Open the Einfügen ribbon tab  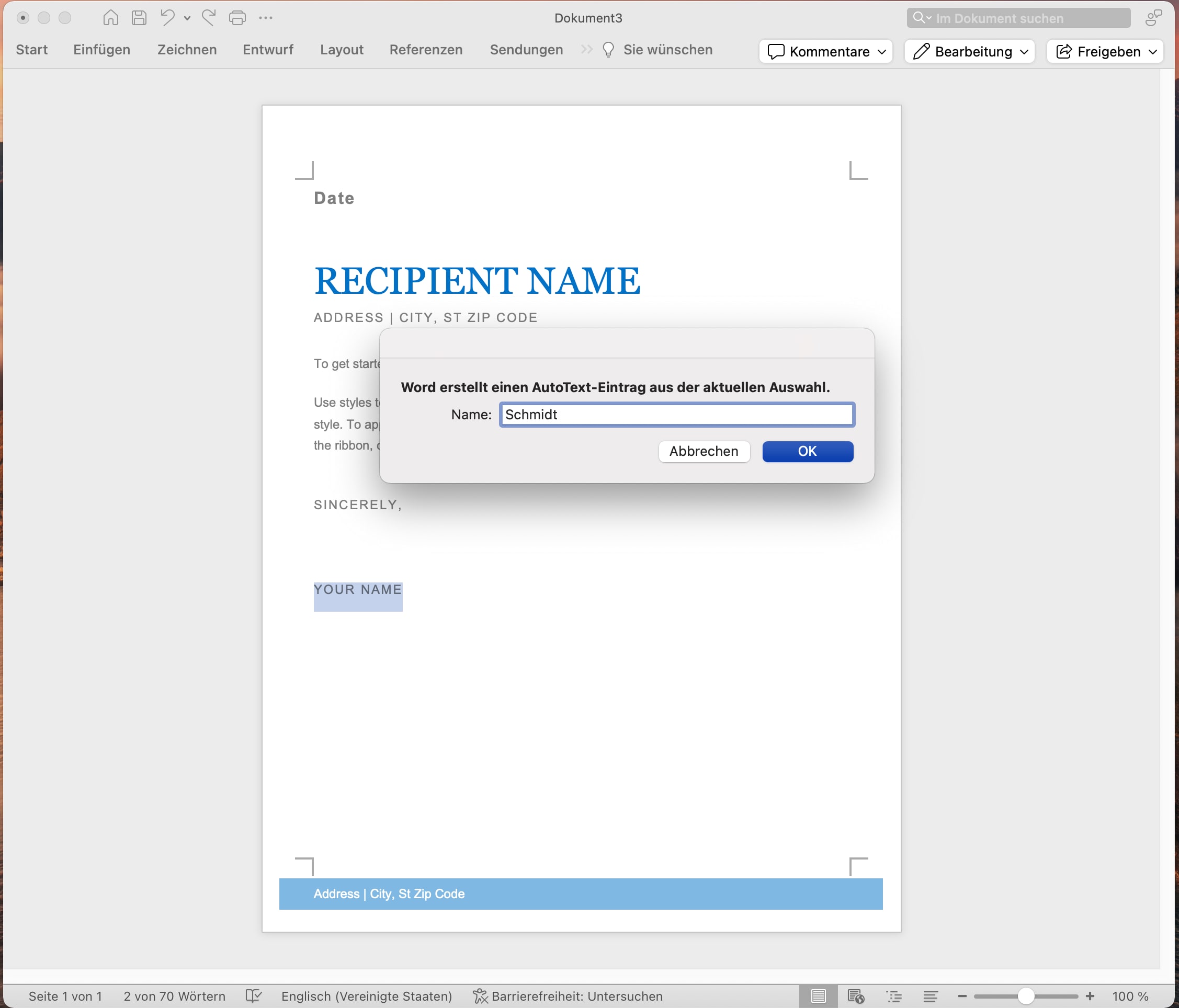tap(102, 50)
